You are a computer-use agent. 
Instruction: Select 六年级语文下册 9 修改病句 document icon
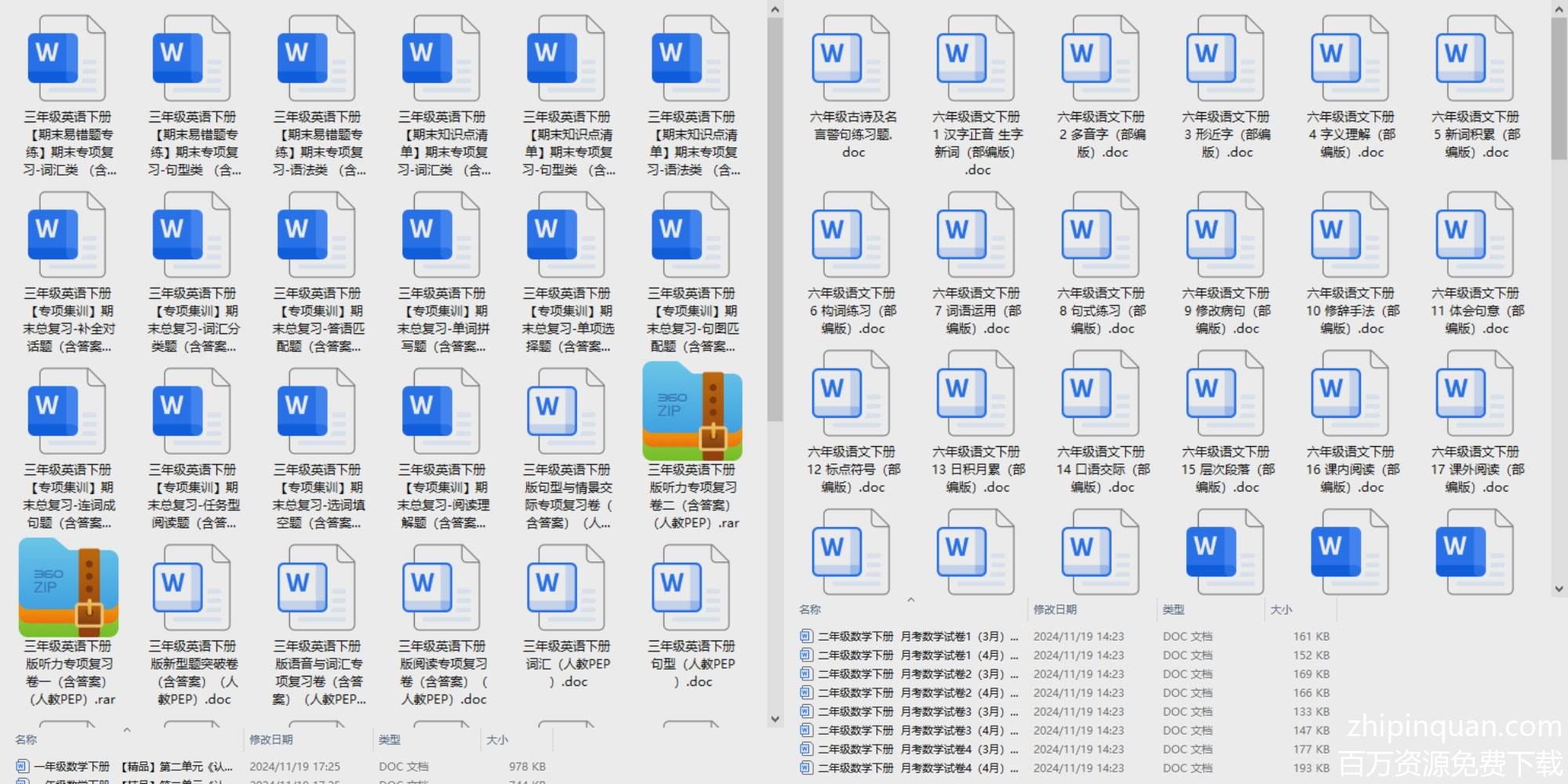click(1225, 235)
